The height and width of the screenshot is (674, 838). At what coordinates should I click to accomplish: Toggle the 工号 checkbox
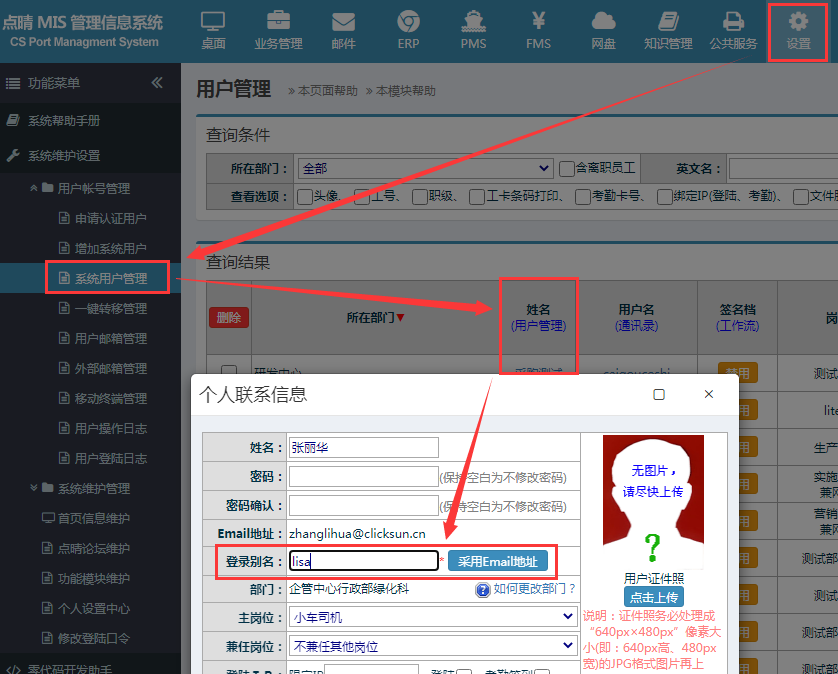[362, 197]
